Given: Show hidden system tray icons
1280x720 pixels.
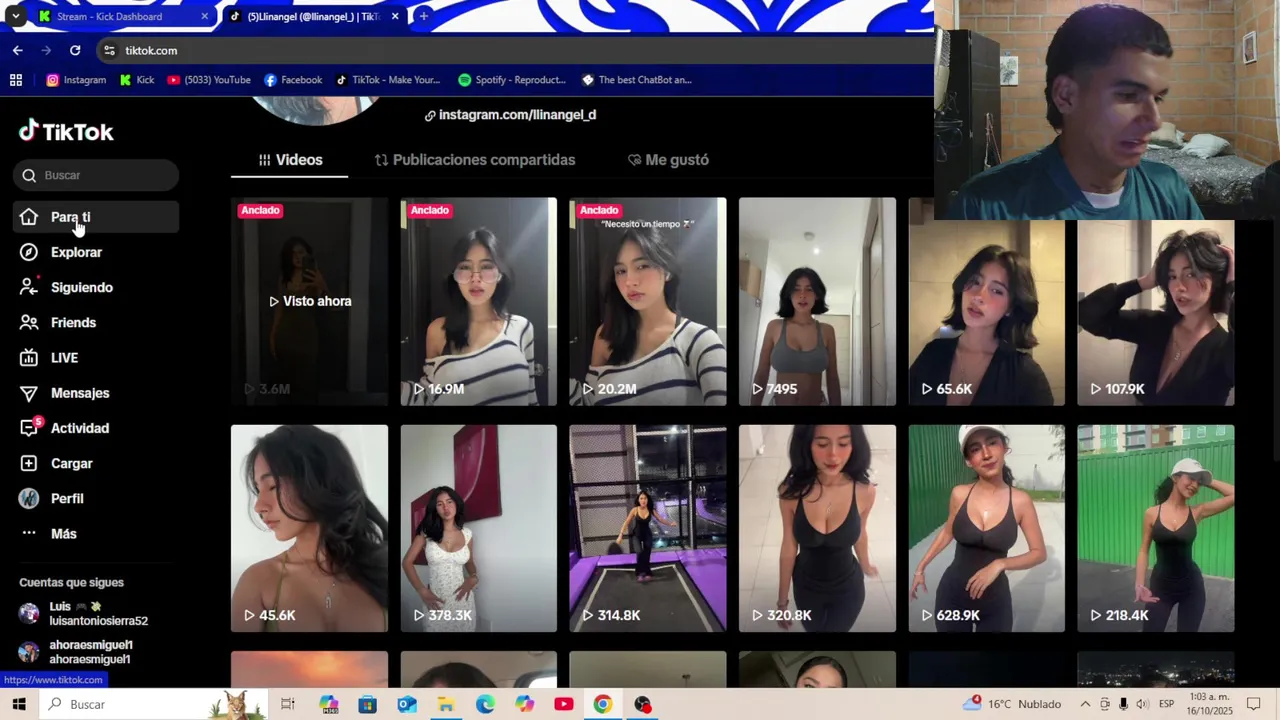Looking at the screenshot, I should [1085, 704].
